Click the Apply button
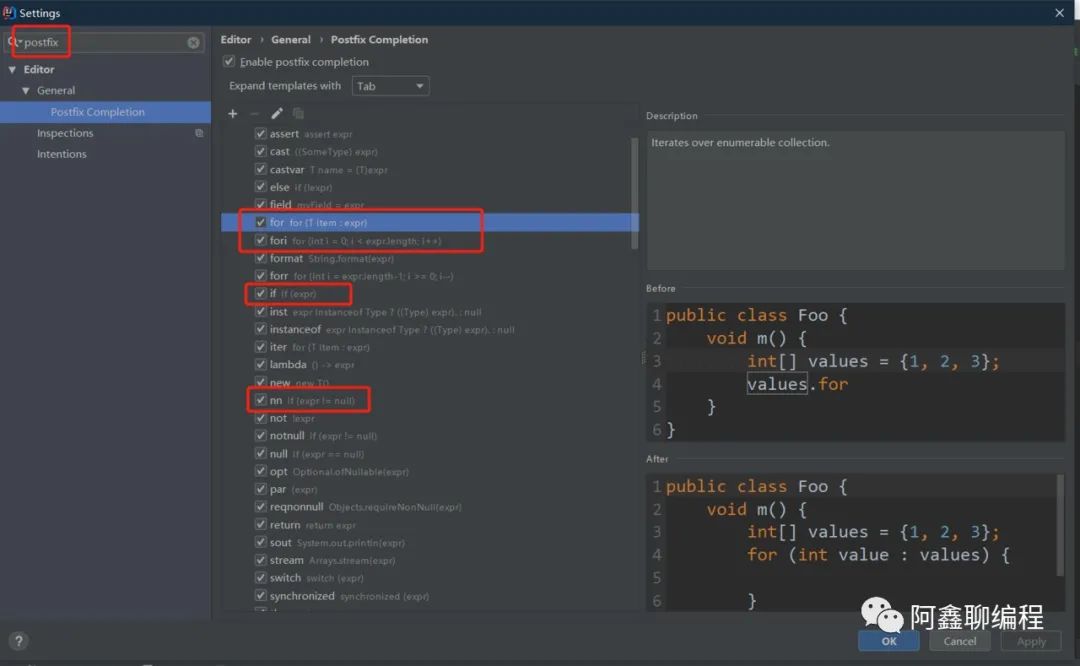 coord(1031,641)
